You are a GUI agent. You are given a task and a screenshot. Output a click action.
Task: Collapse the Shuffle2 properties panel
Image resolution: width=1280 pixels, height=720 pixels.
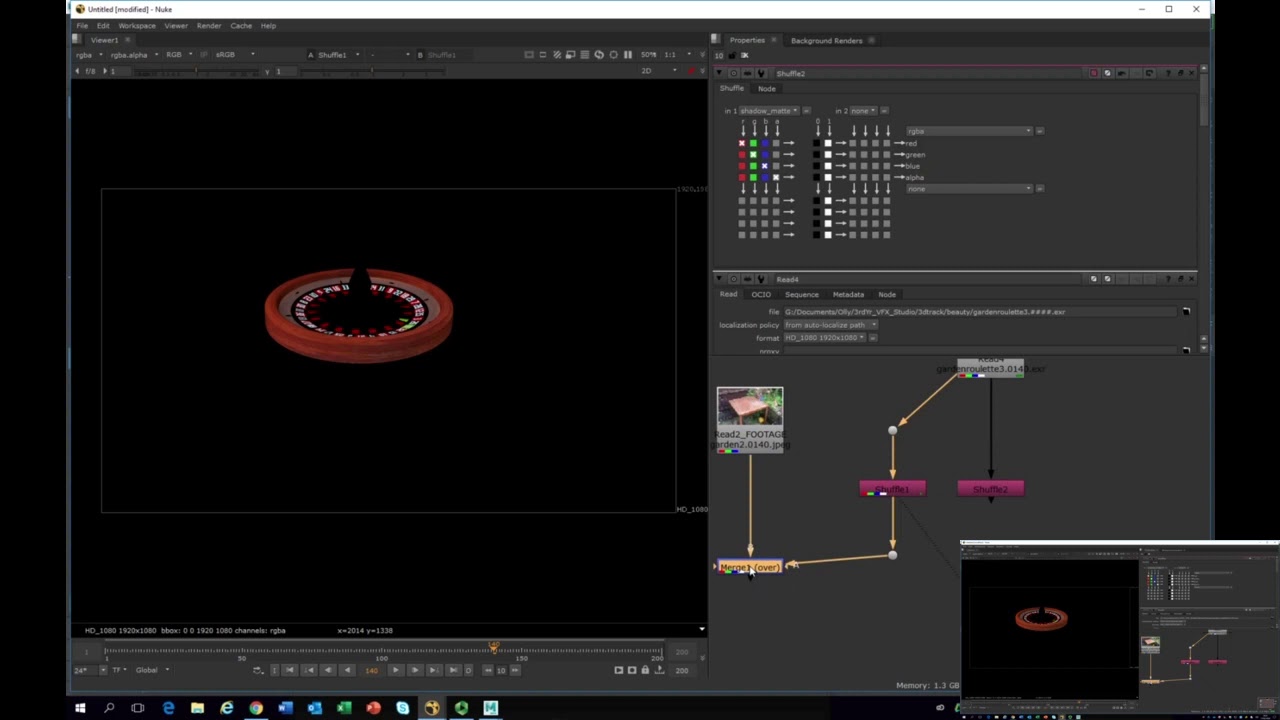(720, 73)
